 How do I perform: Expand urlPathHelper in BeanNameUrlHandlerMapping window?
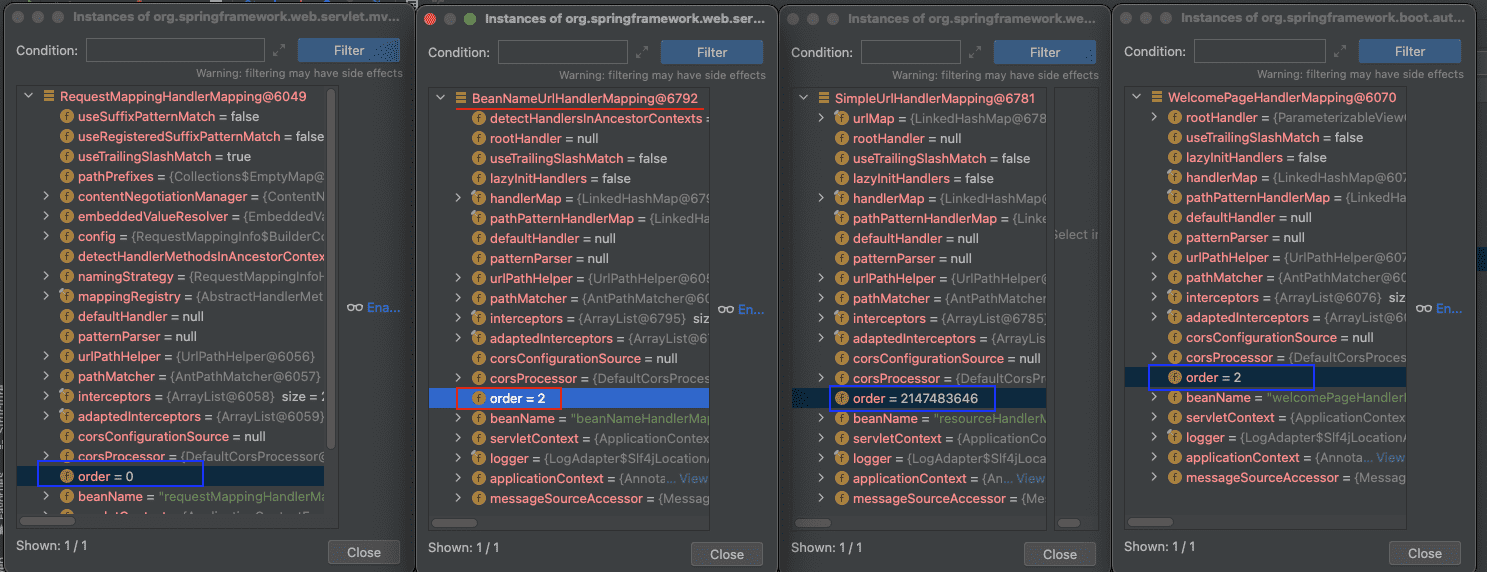click(458, 278)
